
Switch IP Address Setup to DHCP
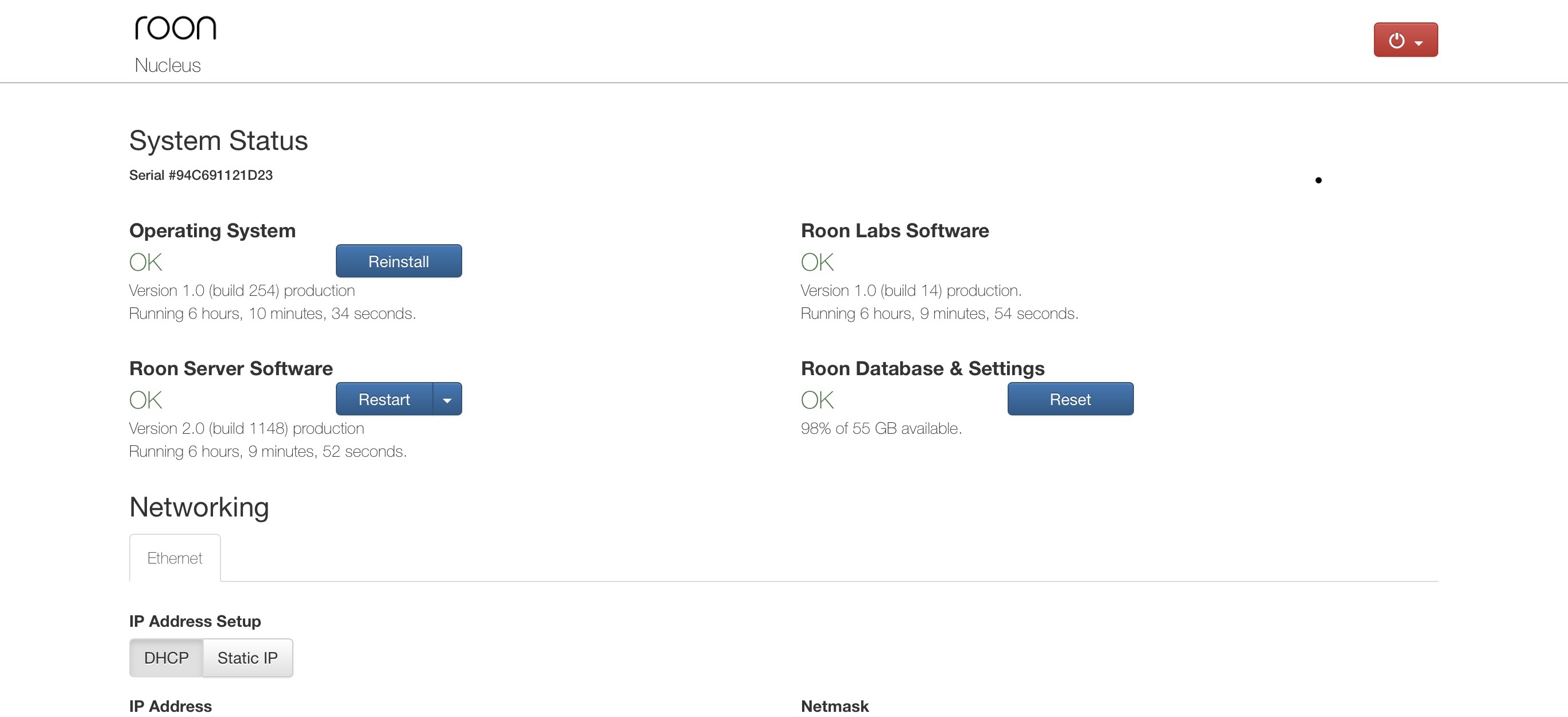click(166, 657)
